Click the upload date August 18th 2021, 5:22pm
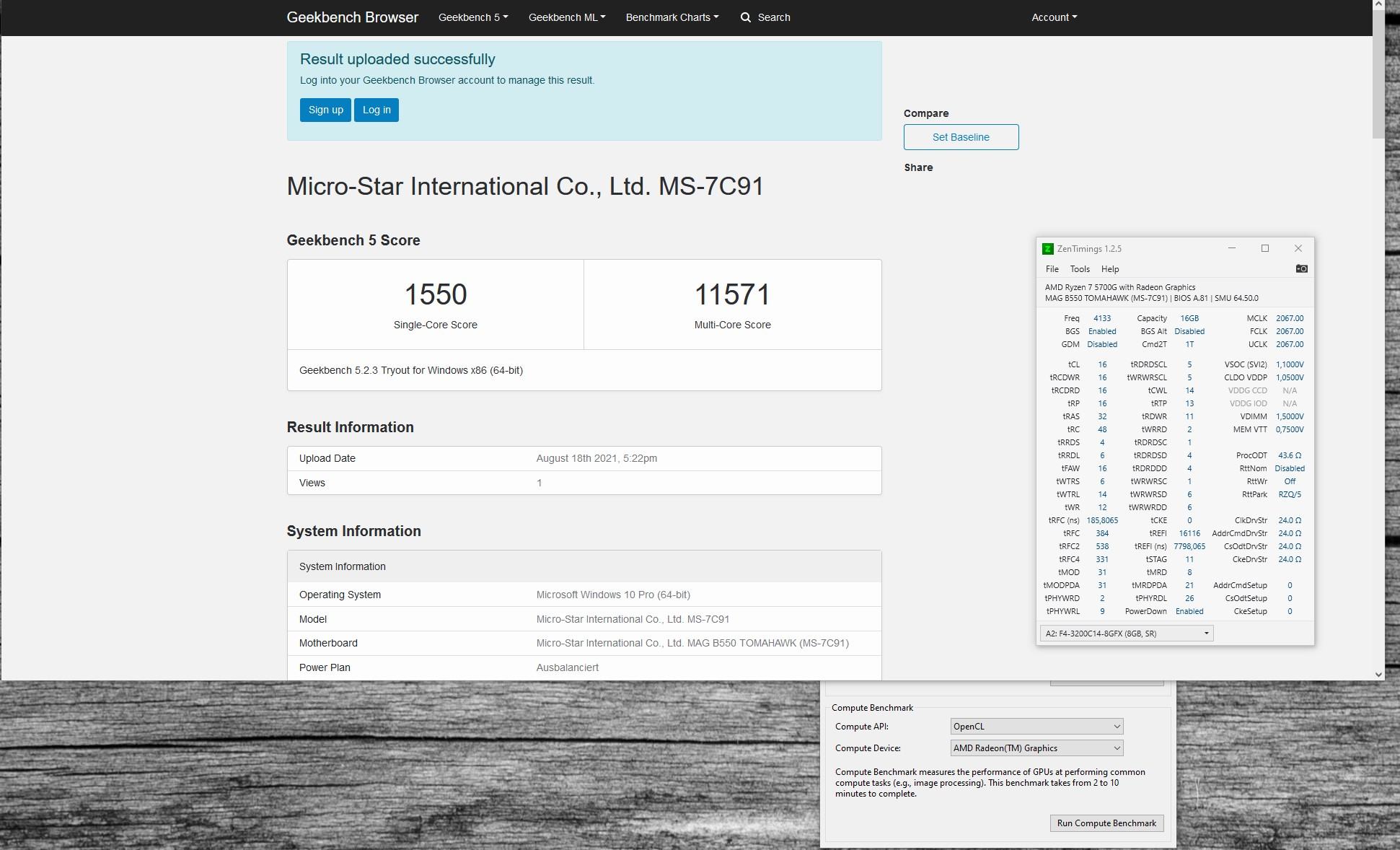Viewport: 1400px width, 850px height. pyautogui.click(x=596, y=458)
